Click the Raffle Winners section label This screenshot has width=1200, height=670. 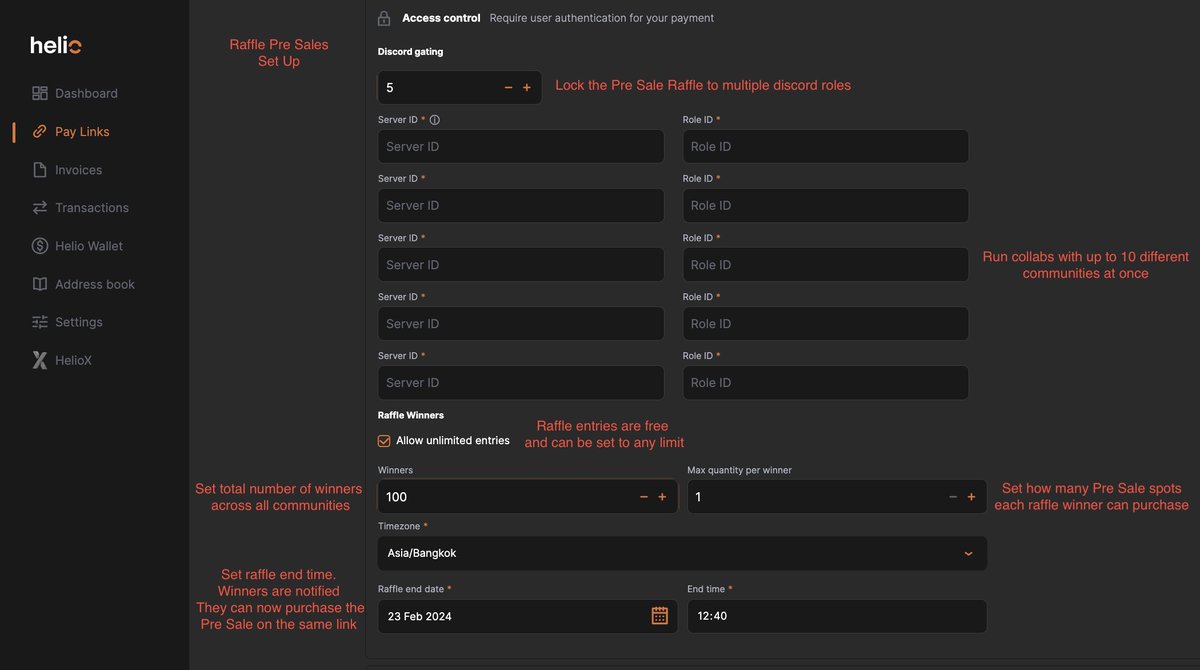[411, 415]
